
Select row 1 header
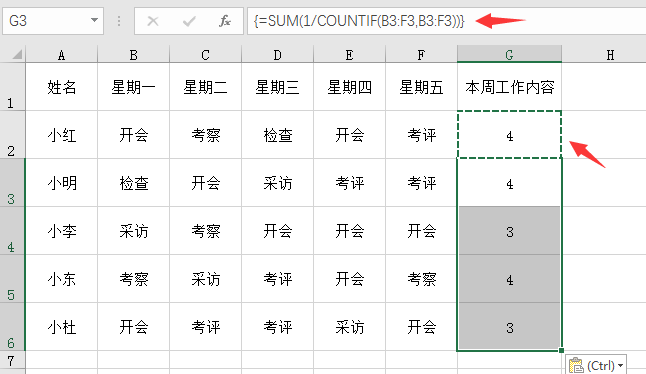(x=13, y=86)
